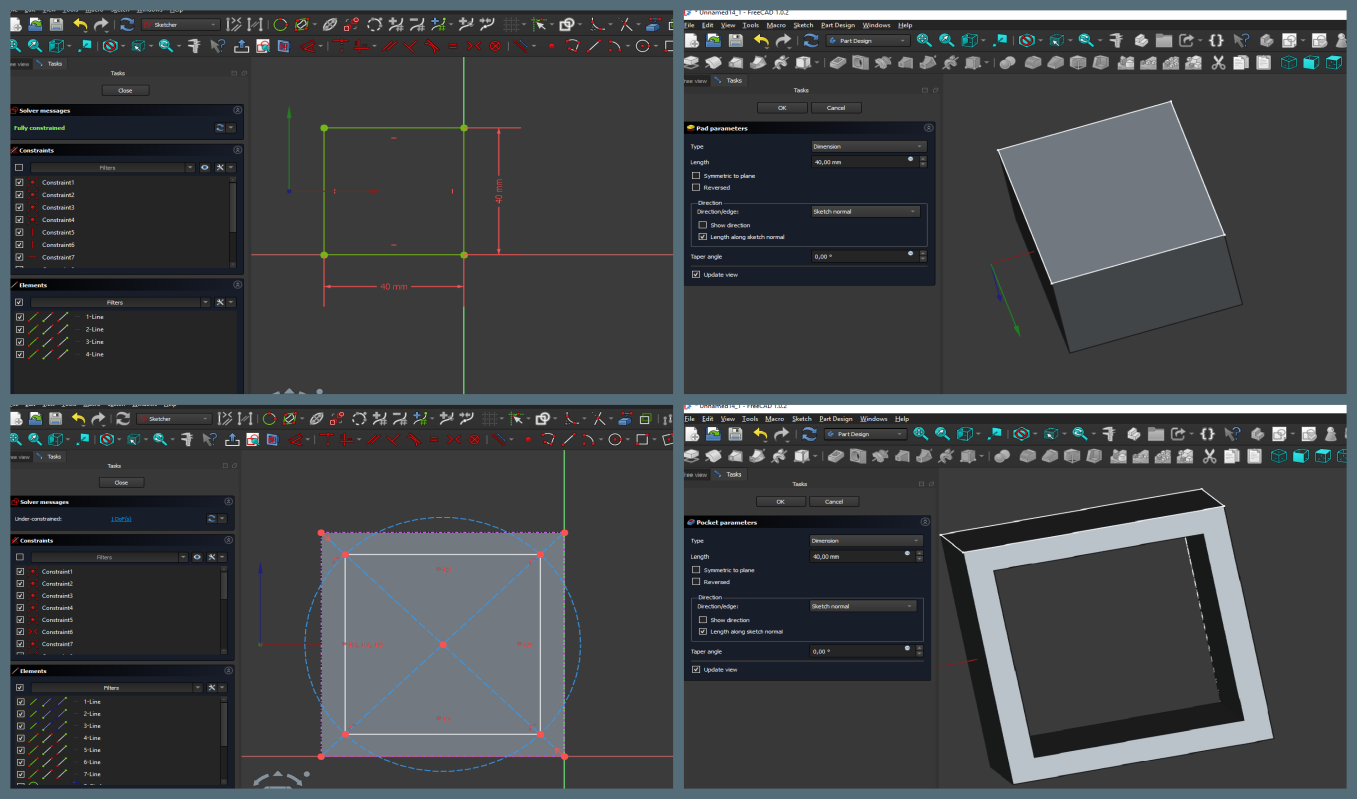Select Create line tool in fully constrained sketch toolbar
Image resolution: width=1357 pixels, height=799 pixels.
tap(593, 46)
